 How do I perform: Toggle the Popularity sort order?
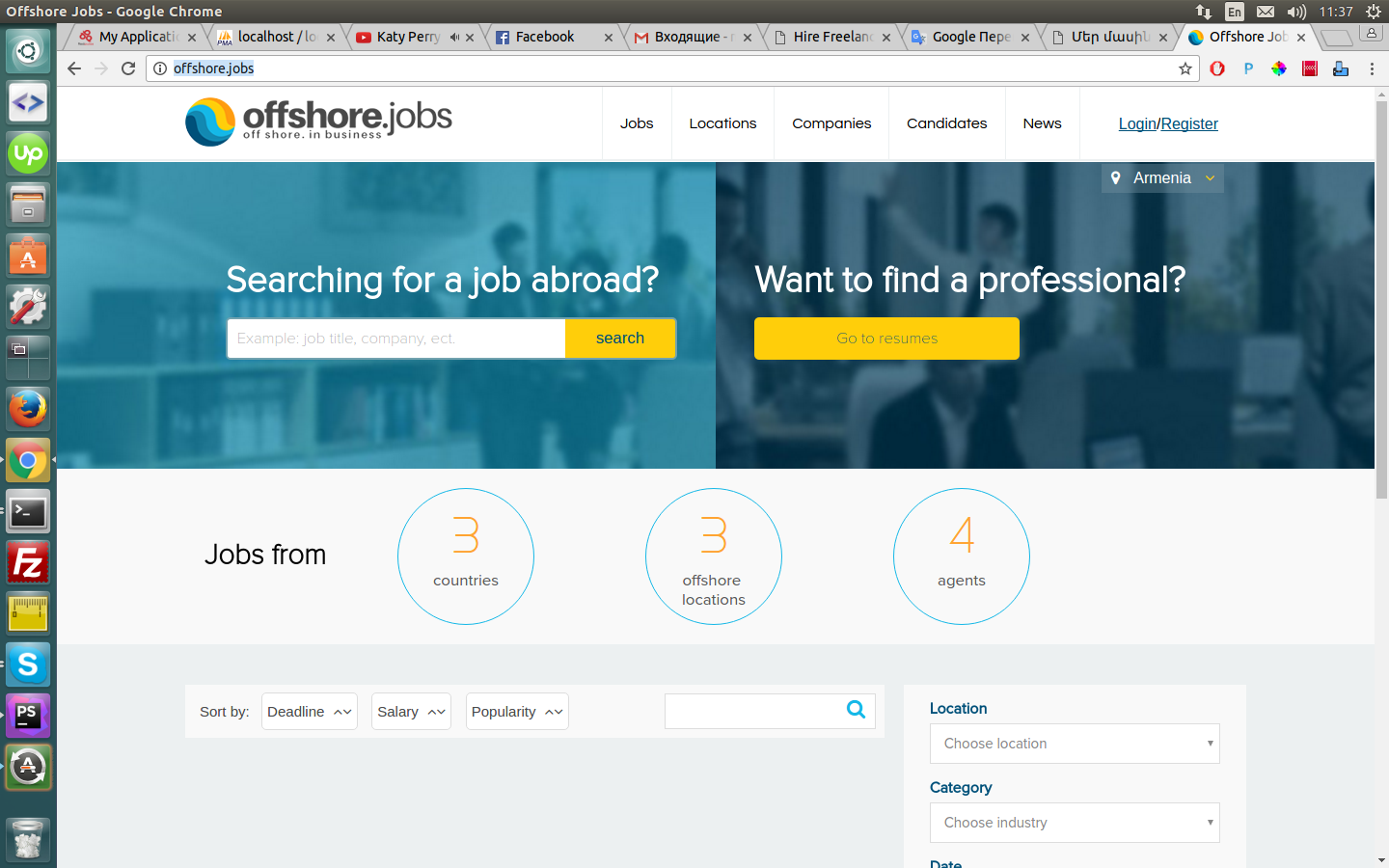[x=517, y=712]
